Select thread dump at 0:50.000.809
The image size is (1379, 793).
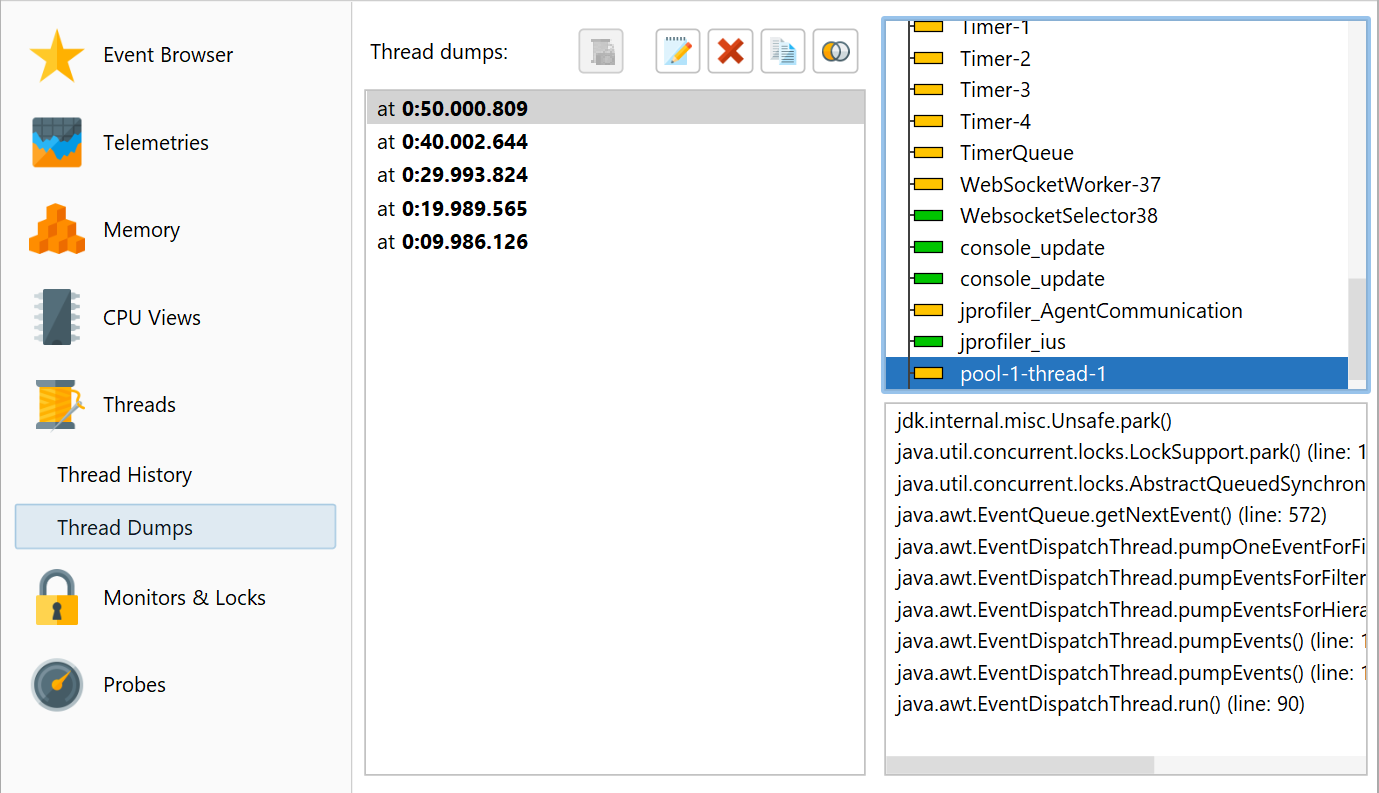click(615, 108)
